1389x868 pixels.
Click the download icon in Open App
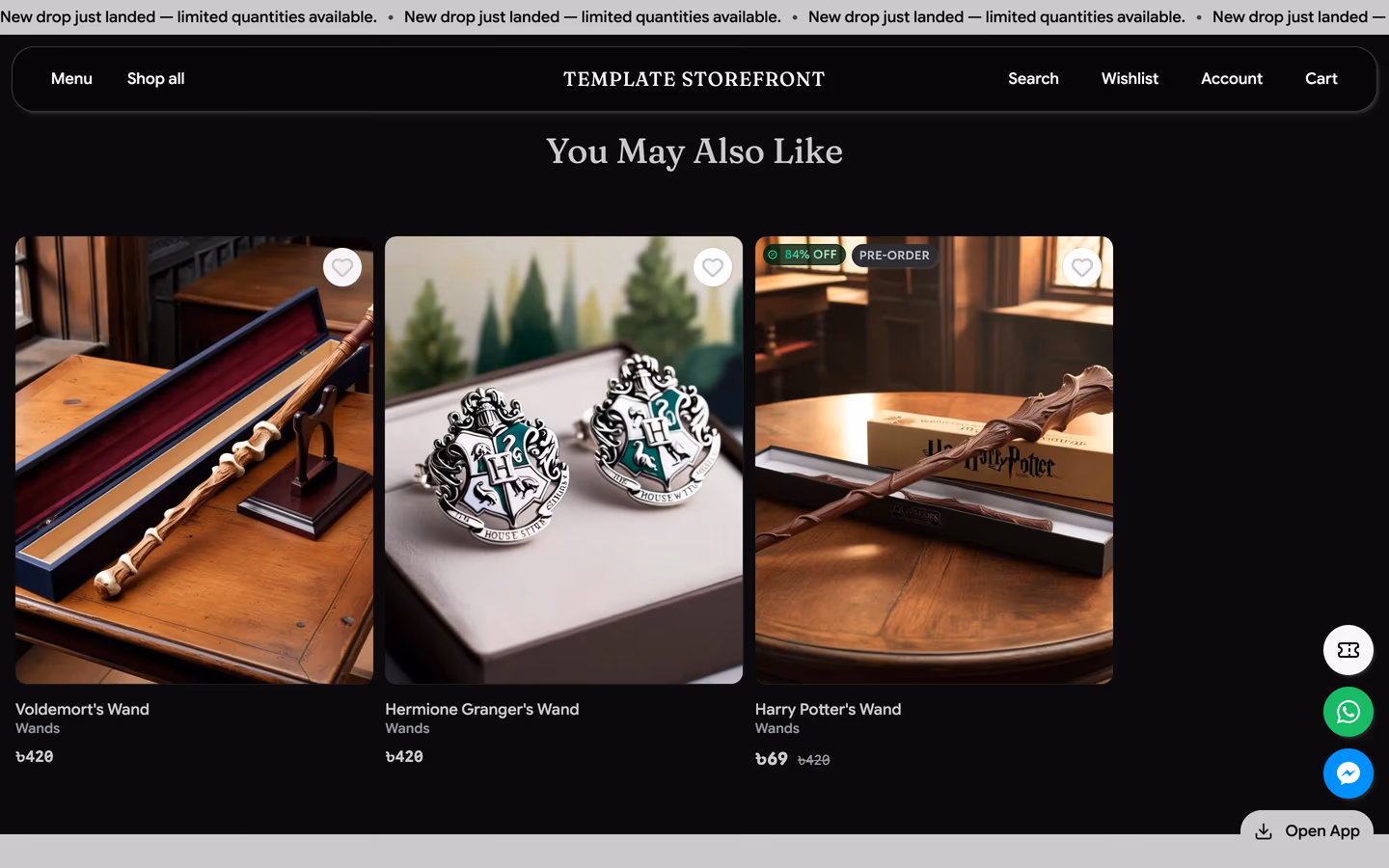click(x=1264, y=831)
